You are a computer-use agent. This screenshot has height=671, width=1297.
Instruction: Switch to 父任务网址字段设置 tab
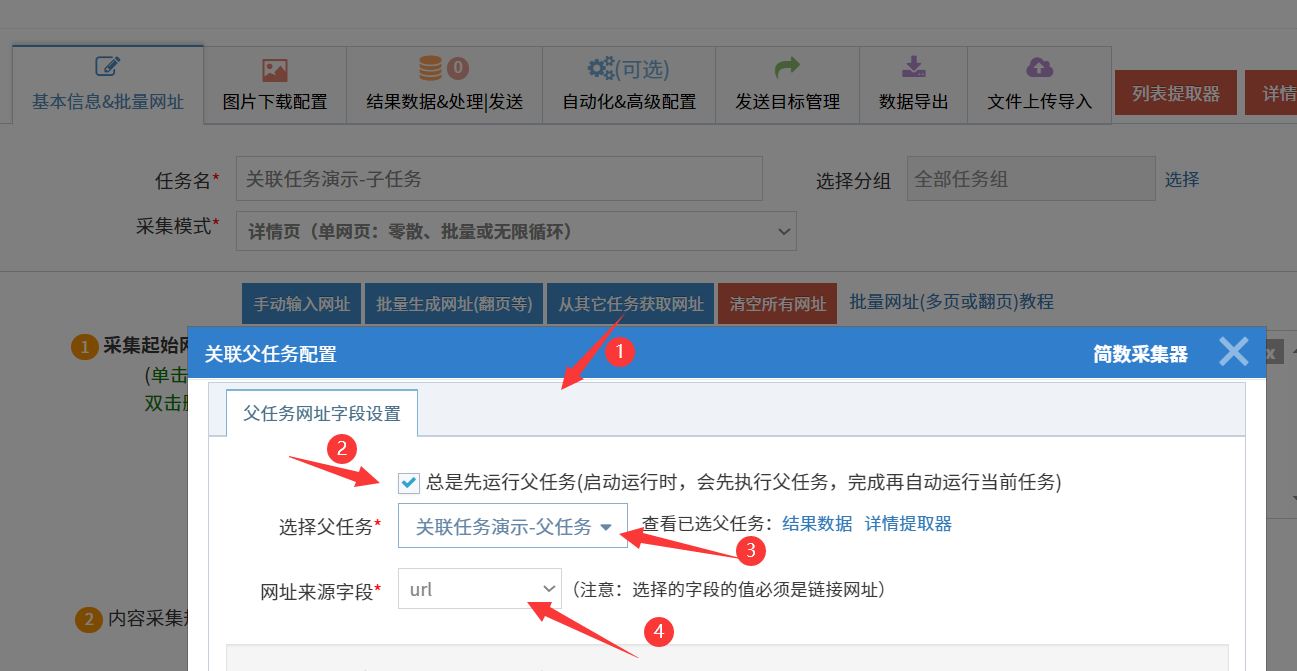pos(322,413)
